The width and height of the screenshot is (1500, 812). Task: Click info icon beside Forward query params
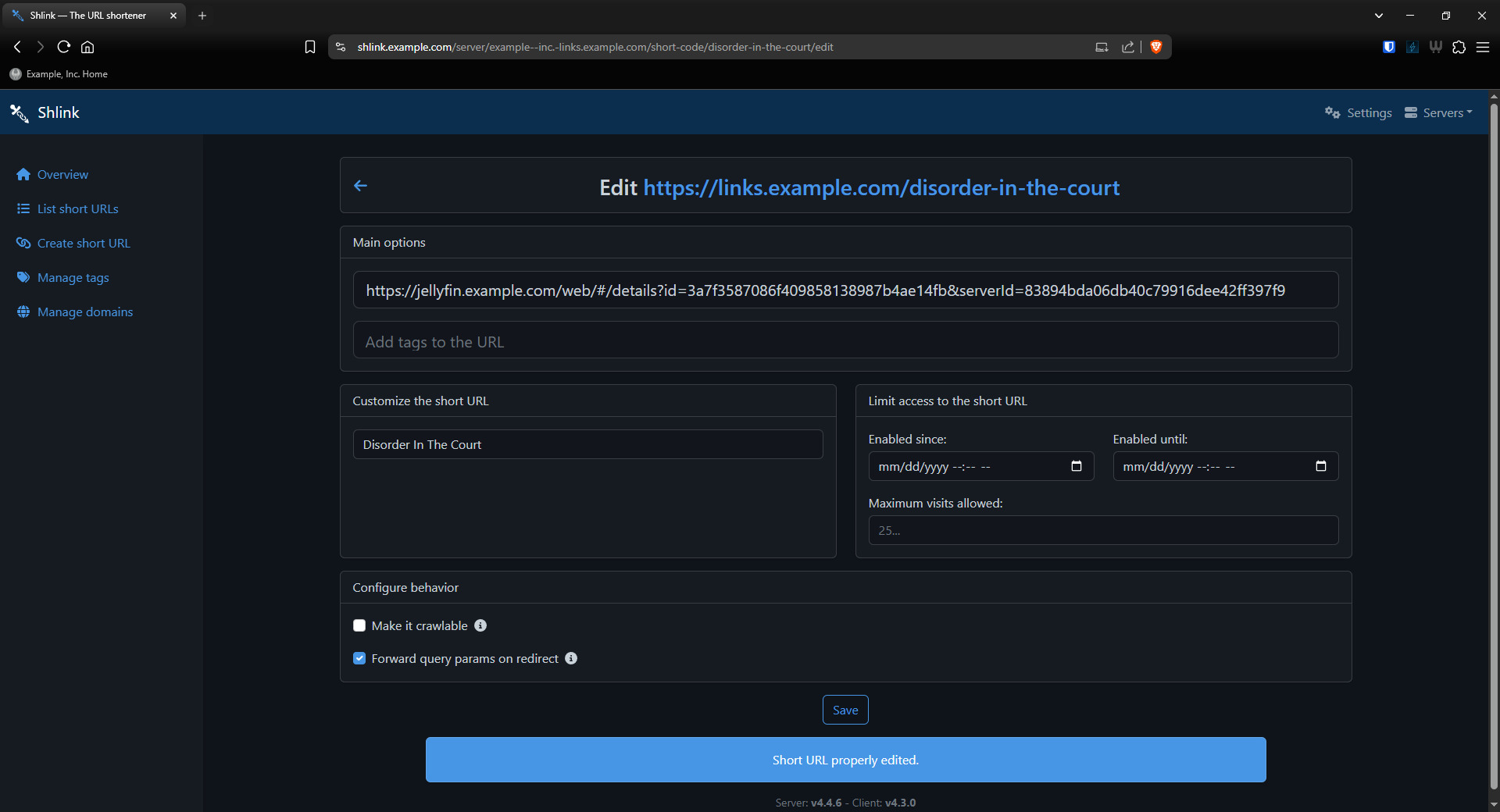coord(571,658)
